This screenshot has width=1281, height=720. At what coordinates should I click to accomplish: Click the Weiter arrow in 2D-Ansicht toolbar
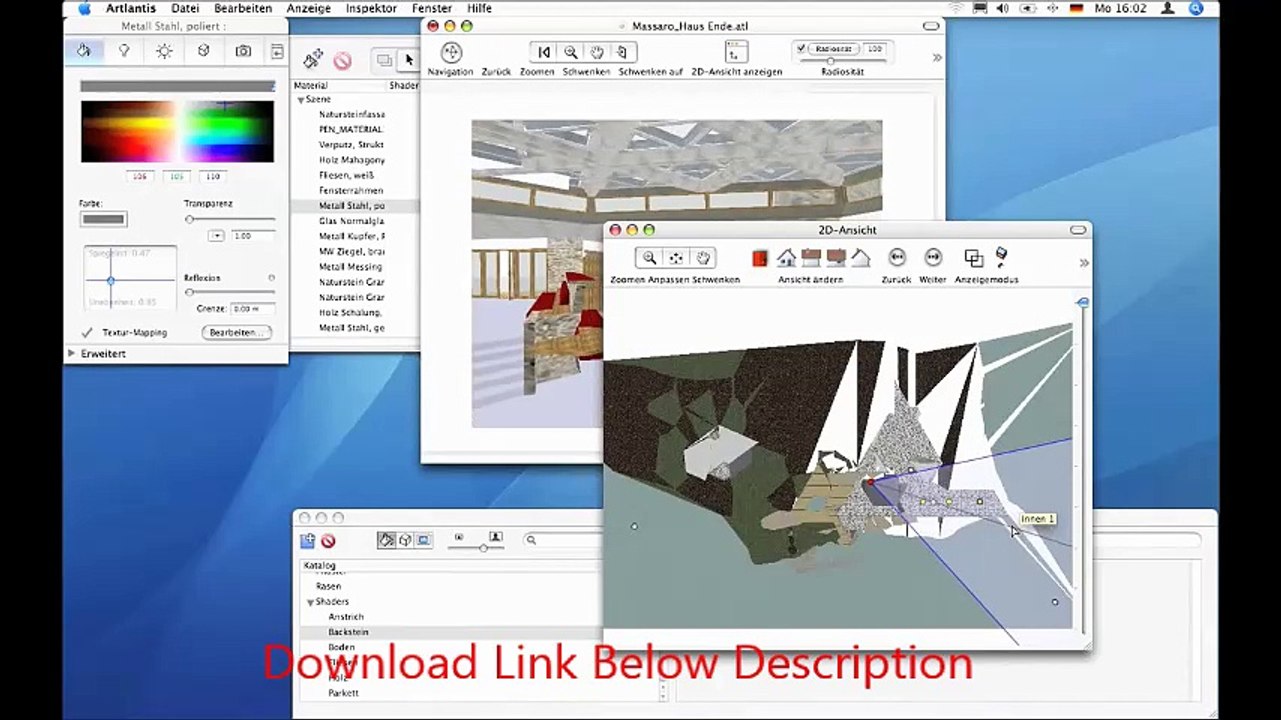[933, 258]
